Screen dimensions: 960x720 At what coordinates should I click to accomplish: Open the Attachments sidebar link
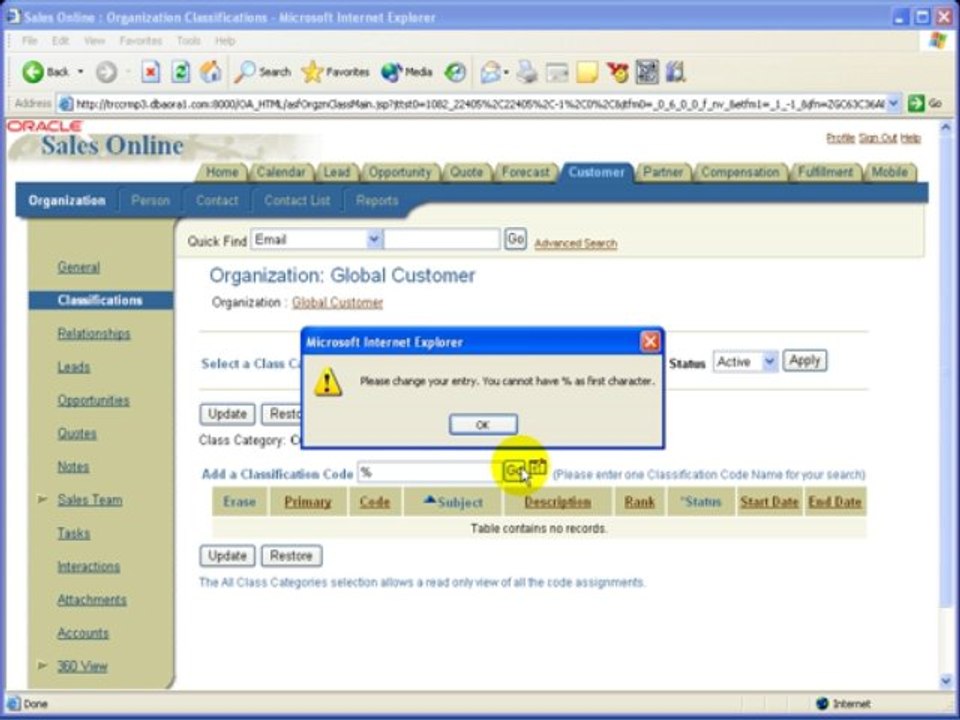pos(92,600)
